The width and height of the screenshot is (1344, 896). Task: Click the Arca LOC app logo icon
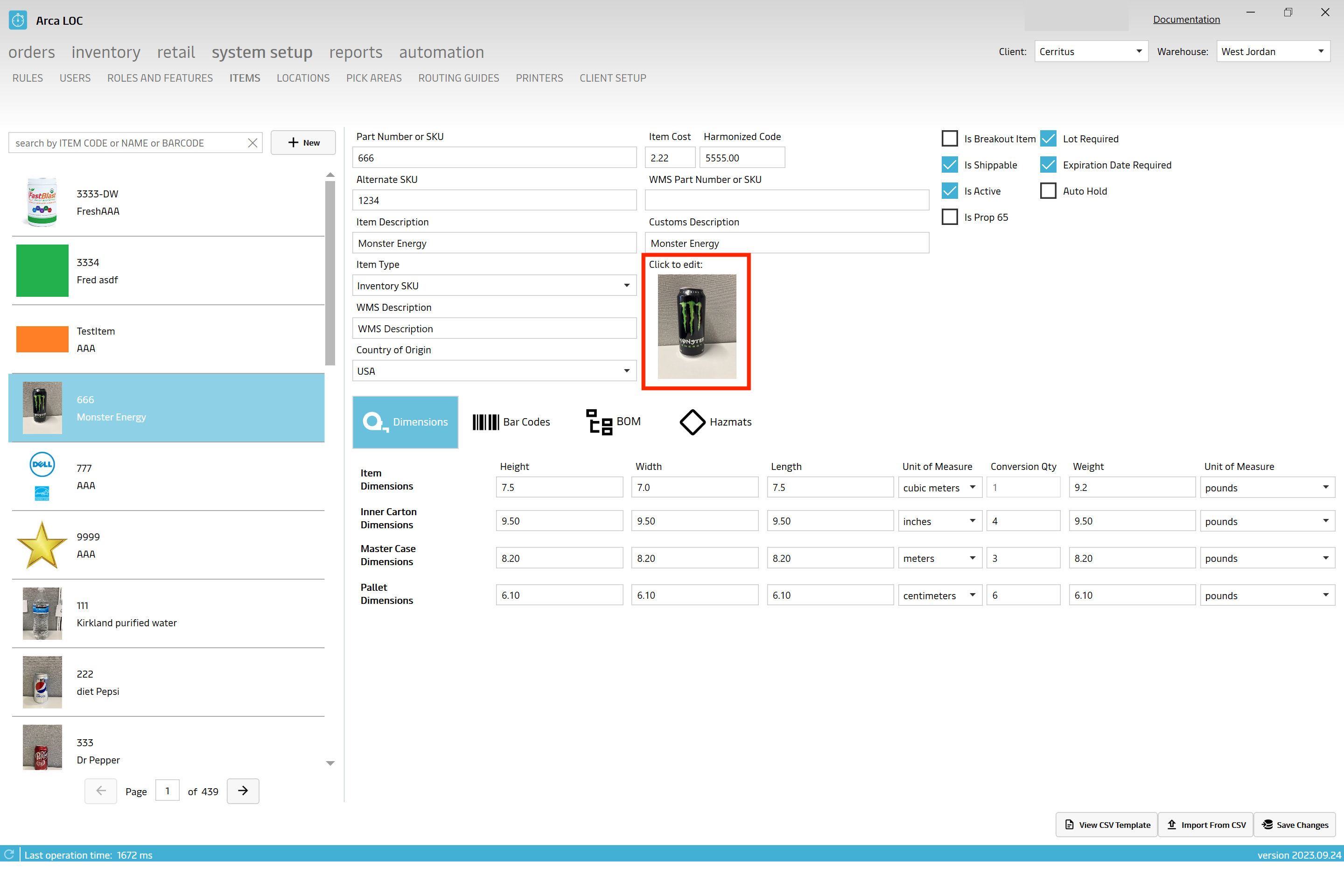click(x=18, y=20)
